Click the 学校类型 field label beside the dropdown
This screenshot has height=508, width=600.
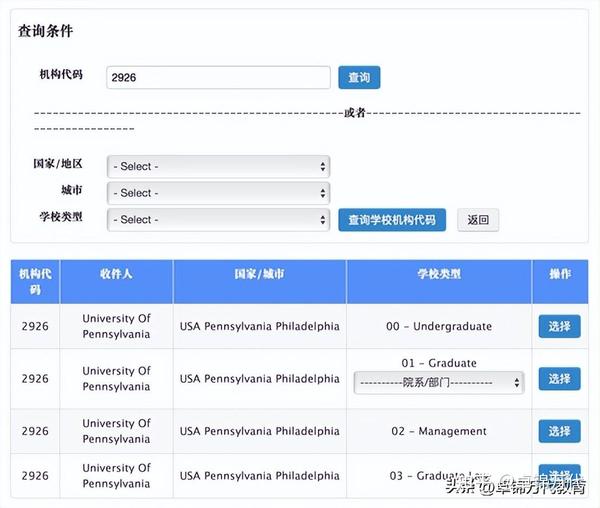(x=61, y=217)
